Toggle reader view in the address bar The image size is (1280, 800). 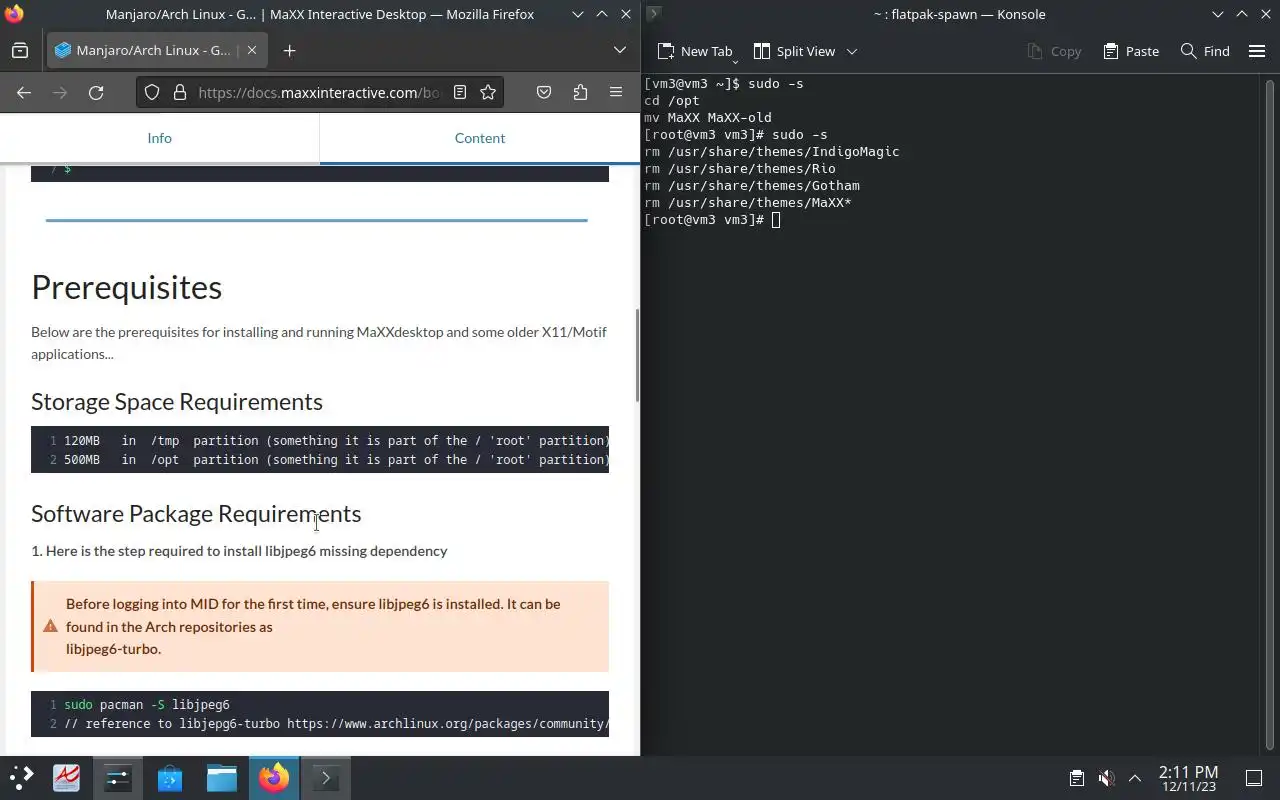point(460,92)
